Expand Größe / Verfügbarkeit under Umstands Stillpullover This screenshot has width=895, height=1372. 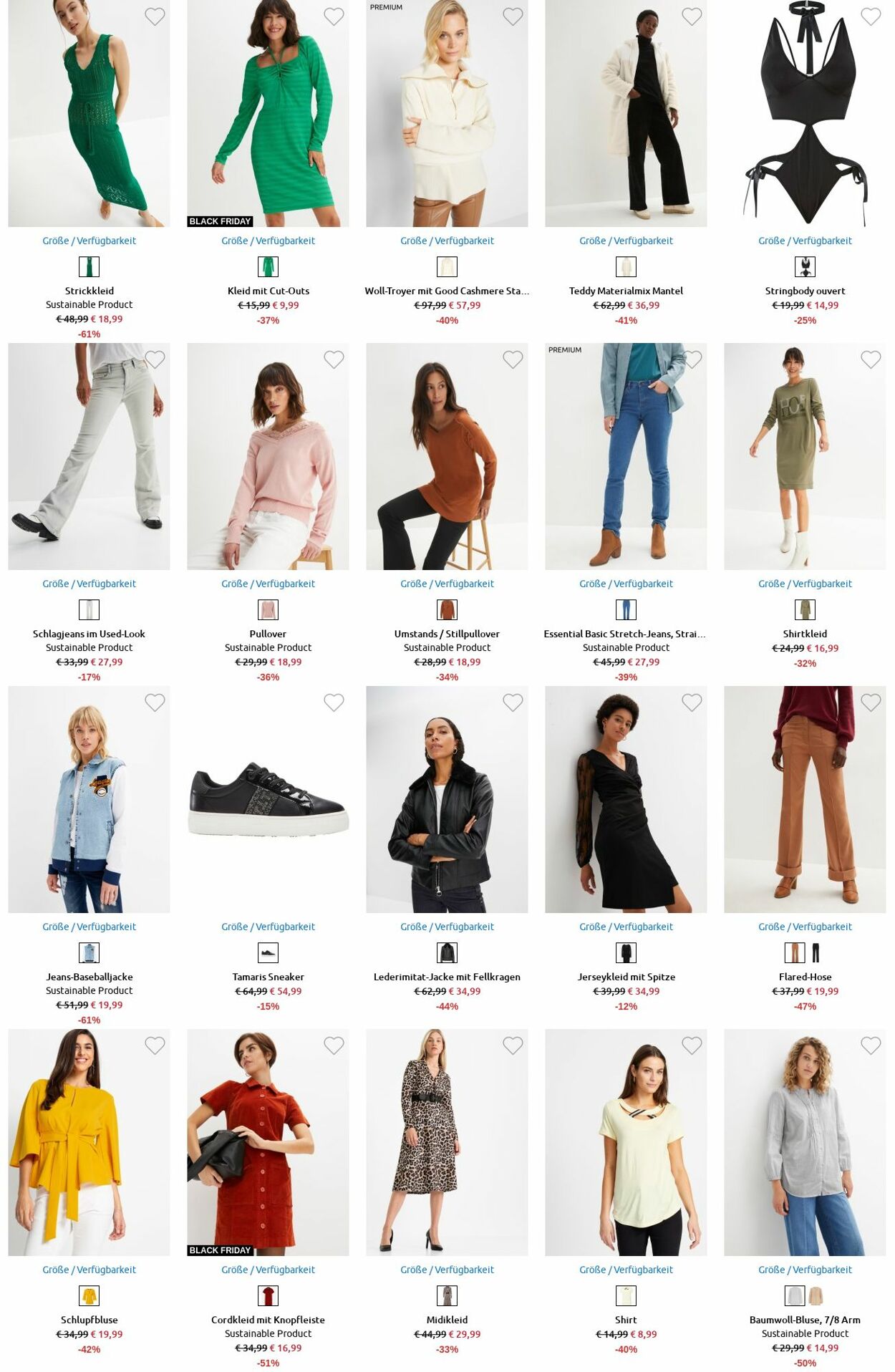447,584
